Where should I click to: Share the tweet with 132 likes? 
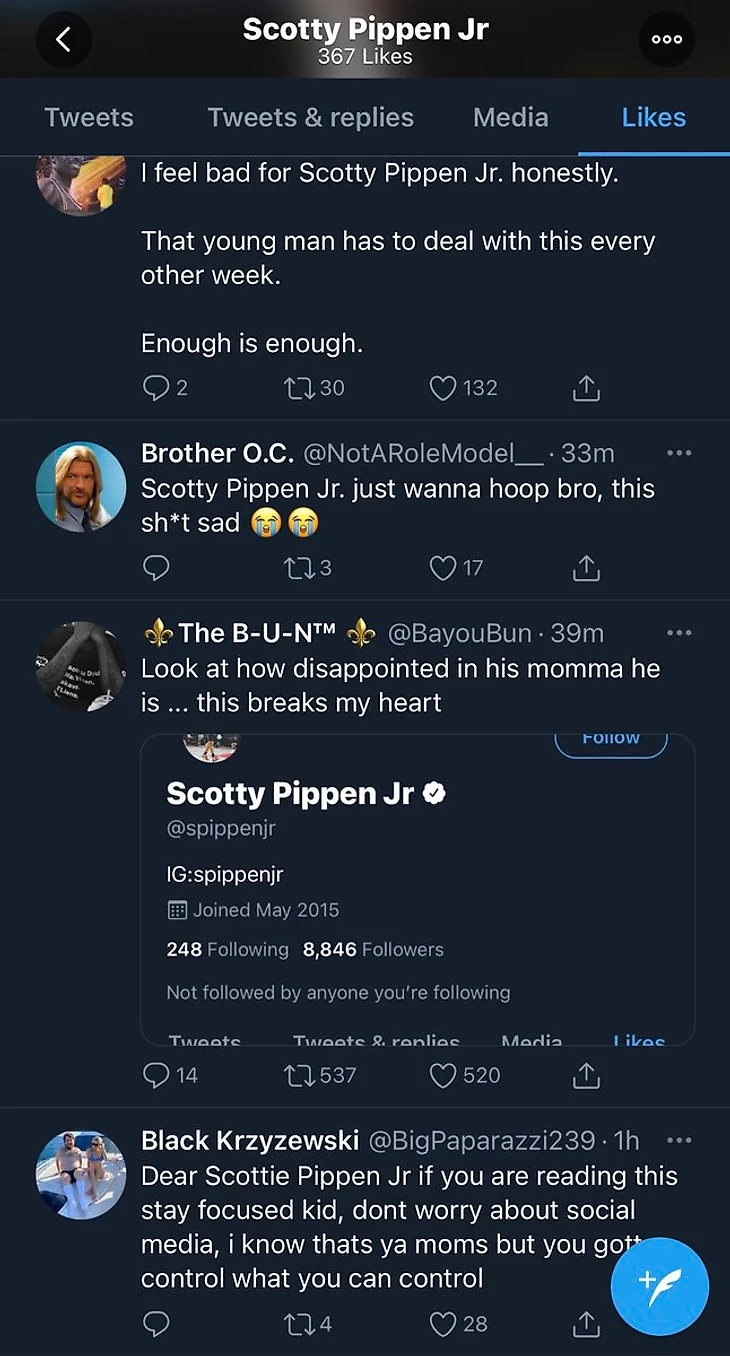click(x=586, y=388)
